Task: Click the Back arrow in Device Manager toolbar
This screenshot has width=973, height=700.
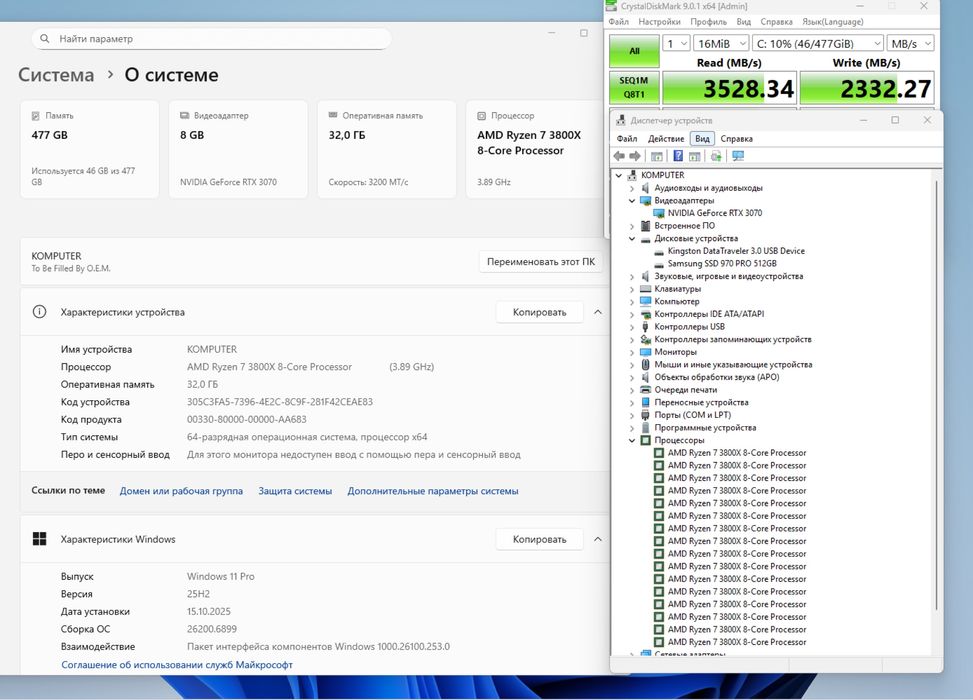Action: tap(619, 156)
